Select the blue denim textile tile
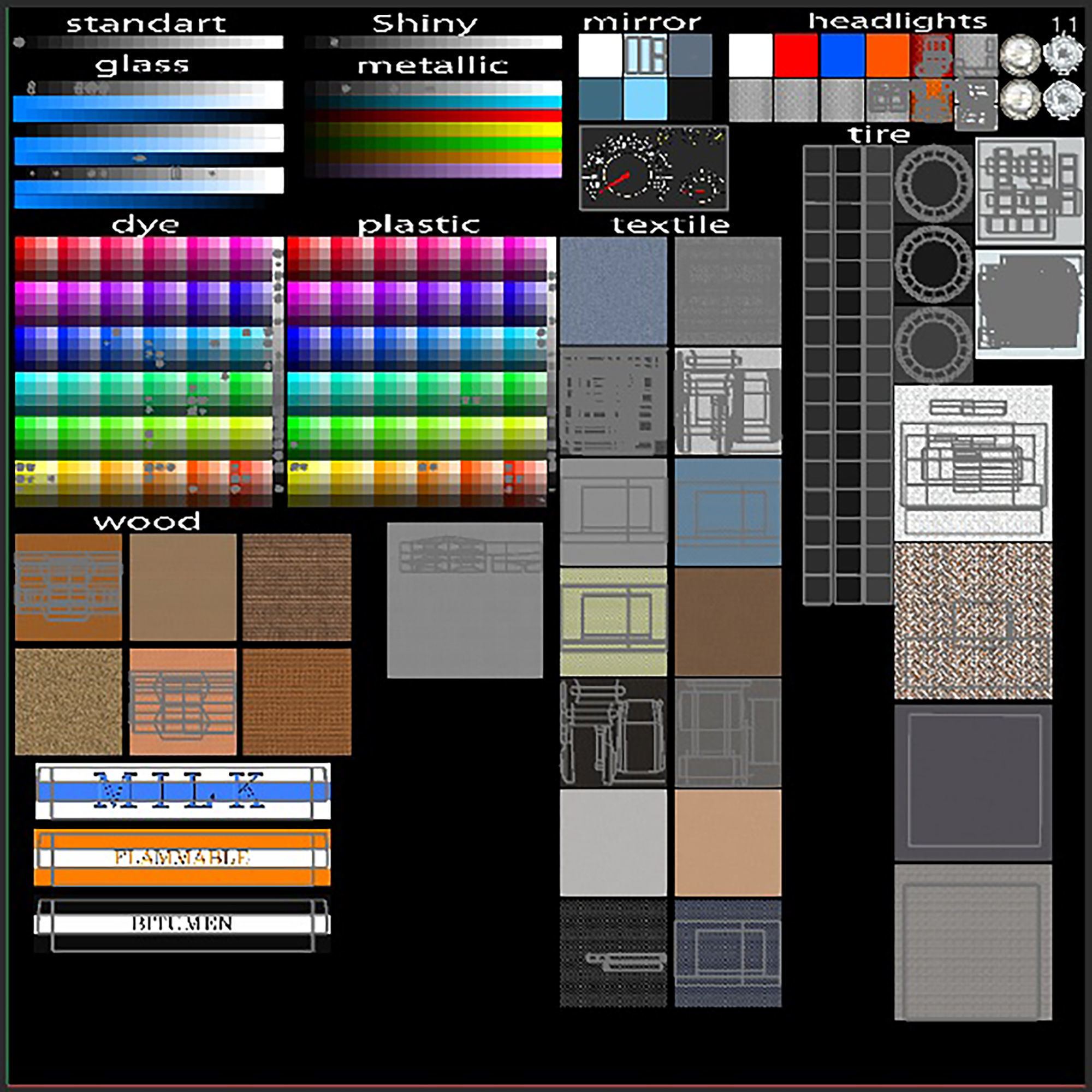Screen dimensions: 1092x1092 click(613, 290)
